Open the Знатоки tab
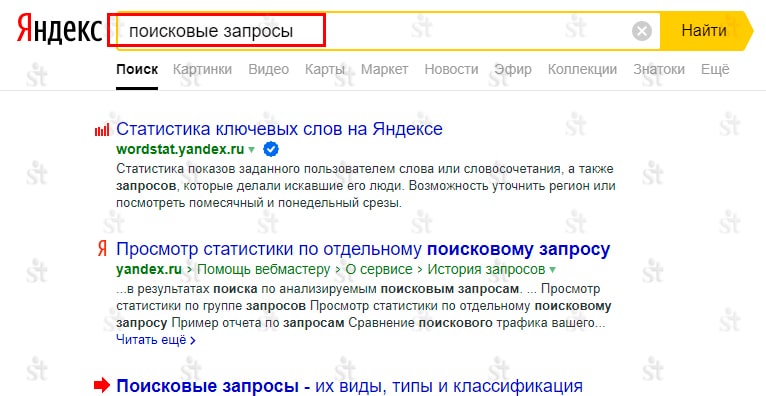This screenshot has height=396, width=766. coord(659,69)
